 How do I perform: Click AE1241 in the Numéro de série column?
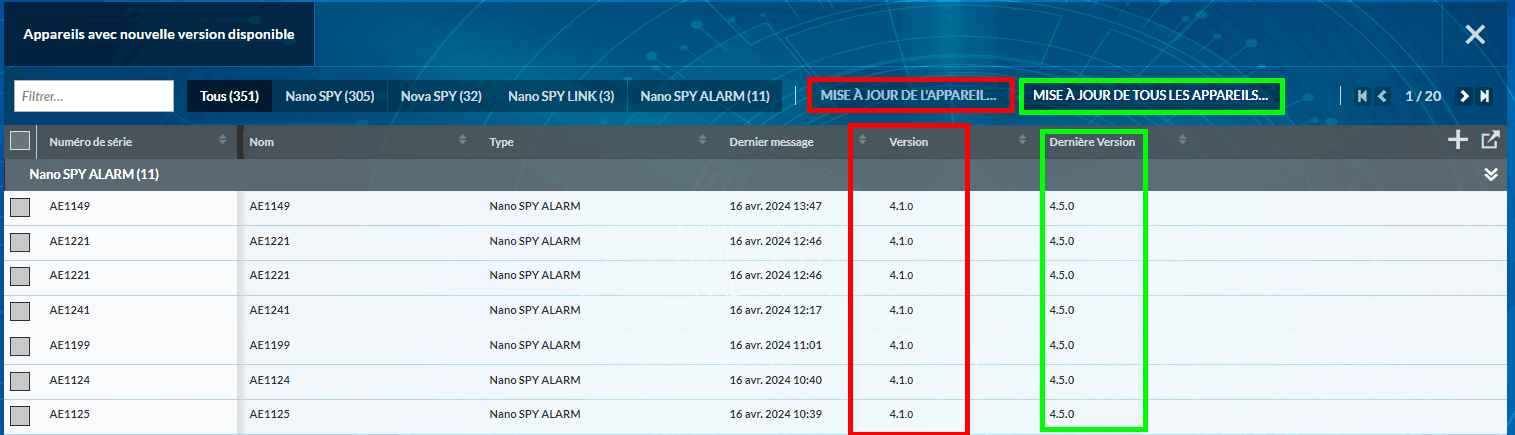click(x=69, y=310)
